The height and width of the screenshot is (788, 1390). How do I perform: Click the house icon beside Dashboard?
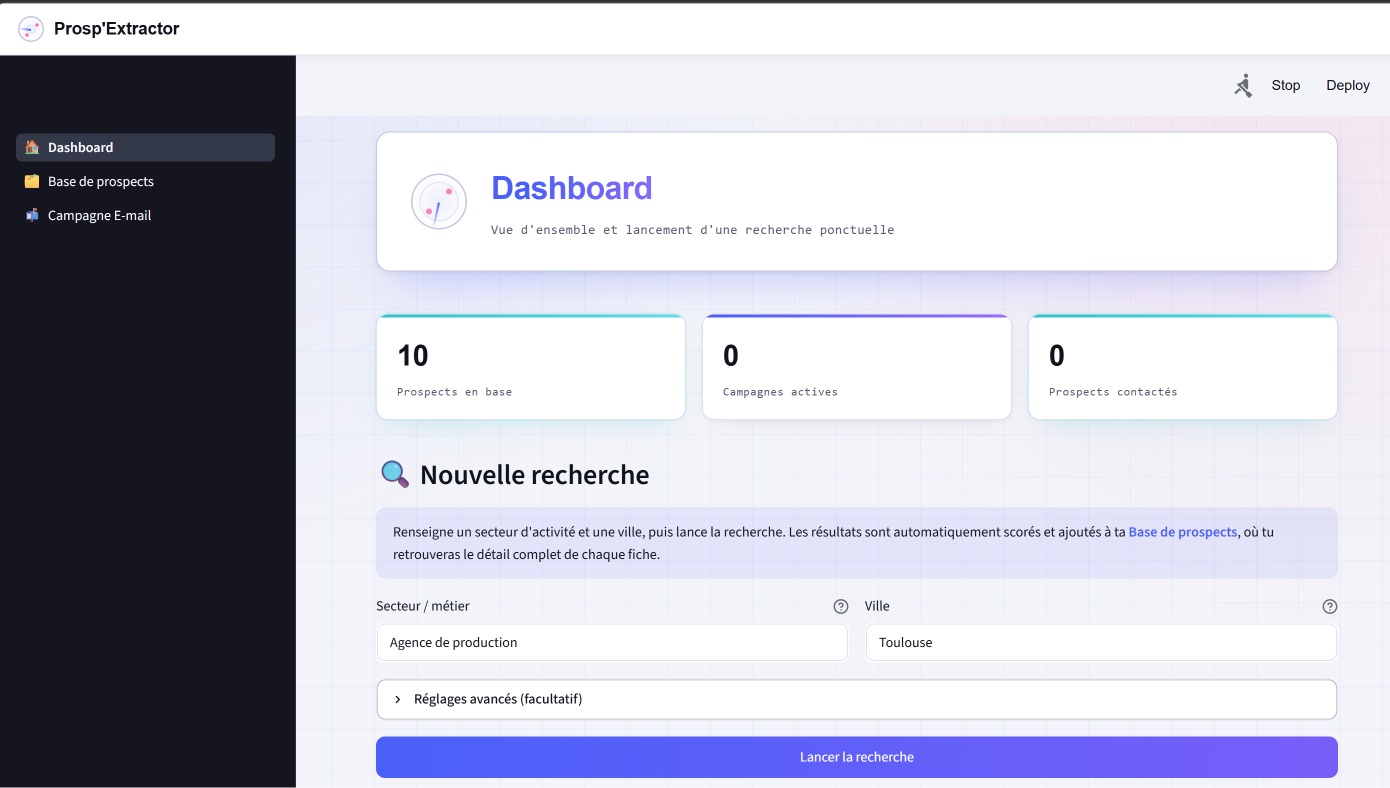tap(32, 147)
